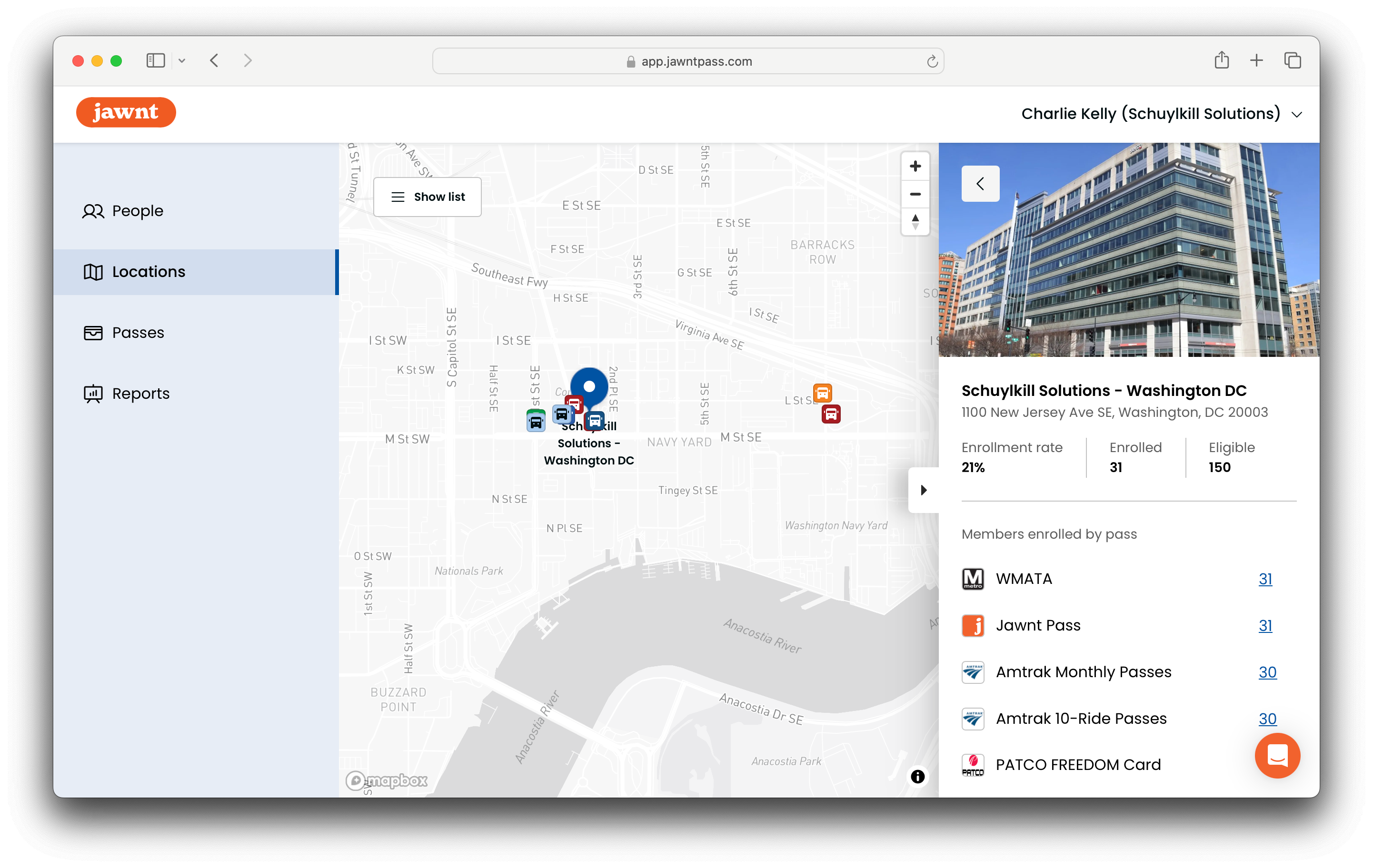Viewport: 1373px width, 868px height.
Task: Click the Jawnt logo
Action: 126,112
